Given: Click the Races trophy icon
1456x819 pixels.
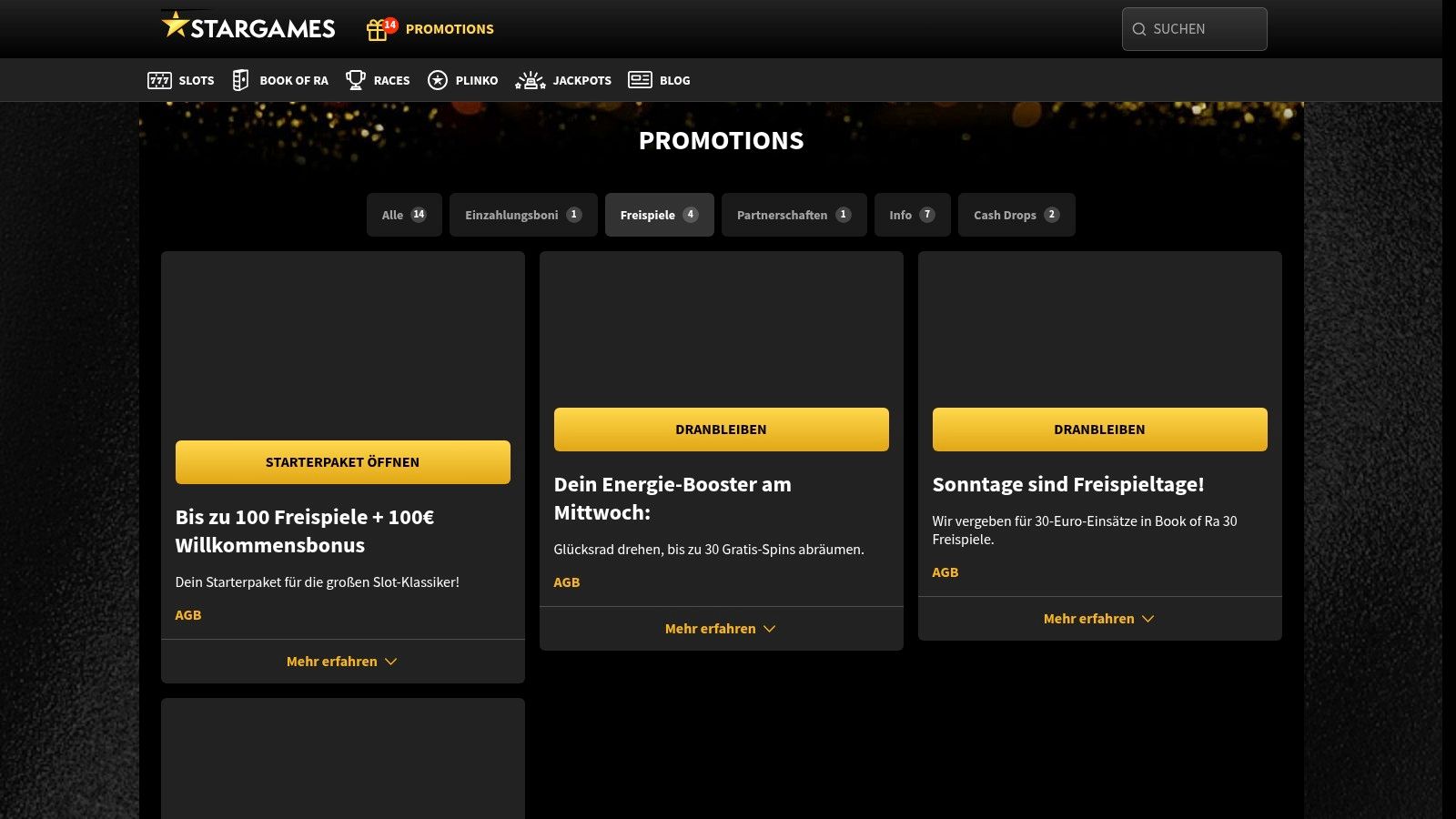Looking at the screenshot, I should point(355,80).
